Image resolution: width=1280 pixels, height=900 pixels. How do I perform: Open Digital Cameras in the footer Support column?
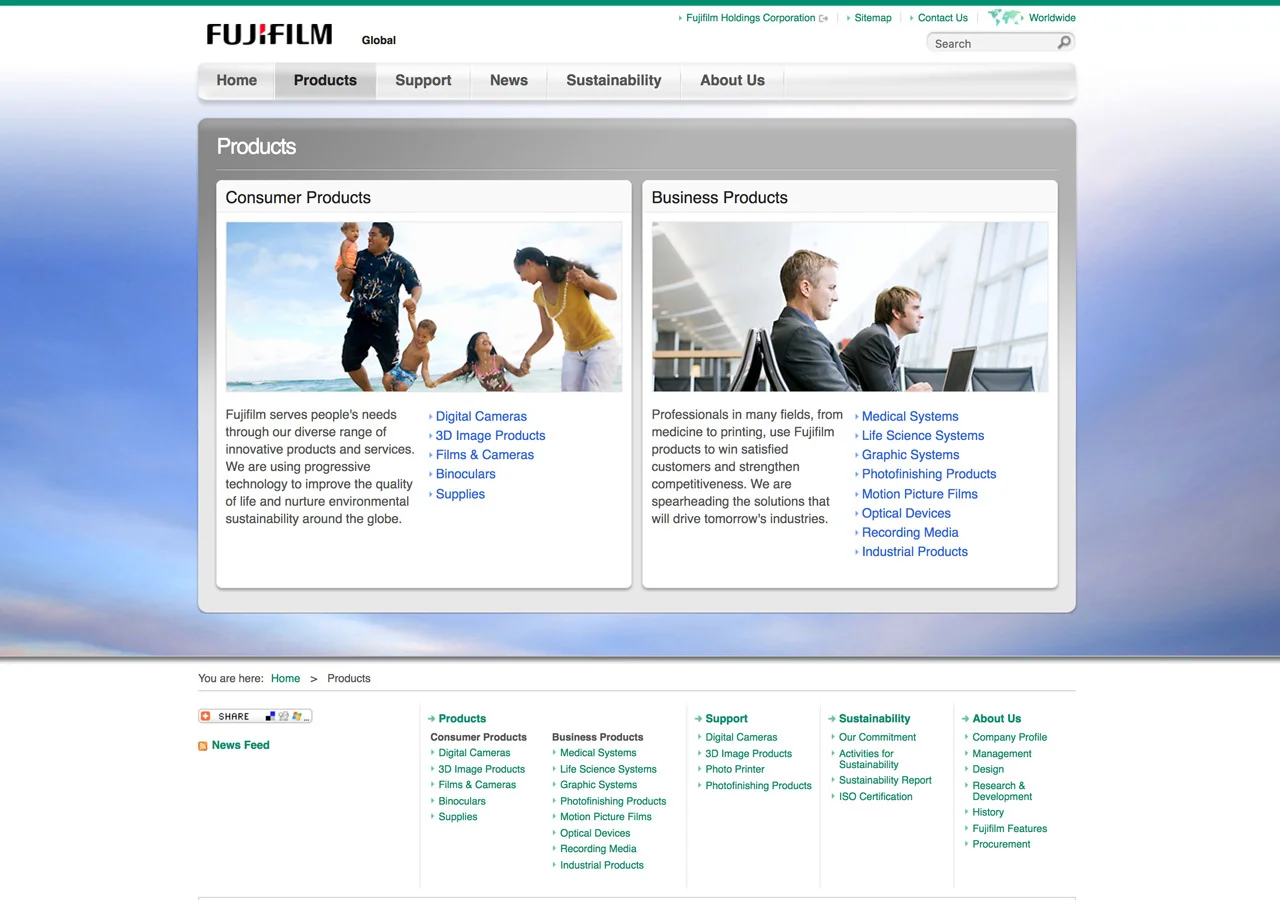(741, 737)
